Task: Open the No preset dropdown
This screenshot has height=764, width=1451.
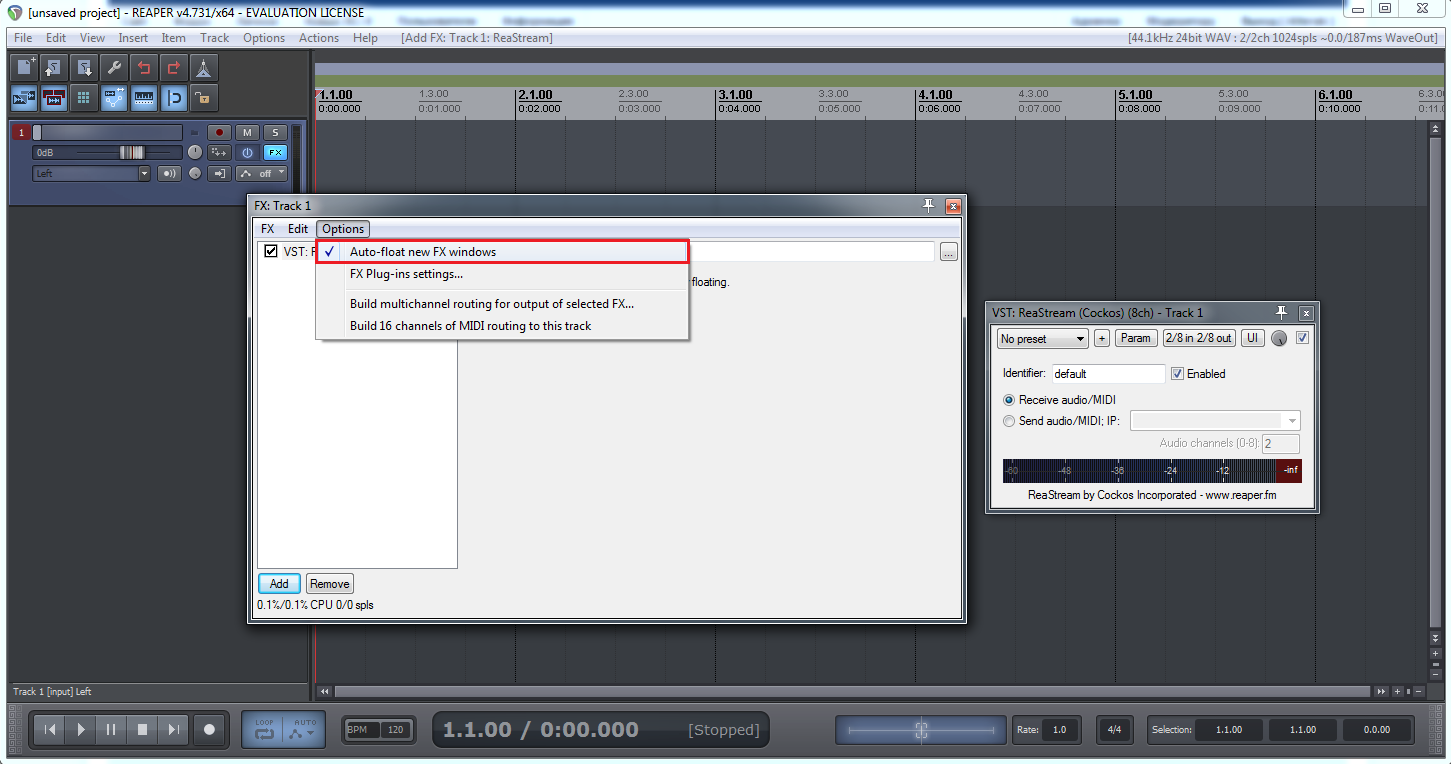Action: point(1043,339)
